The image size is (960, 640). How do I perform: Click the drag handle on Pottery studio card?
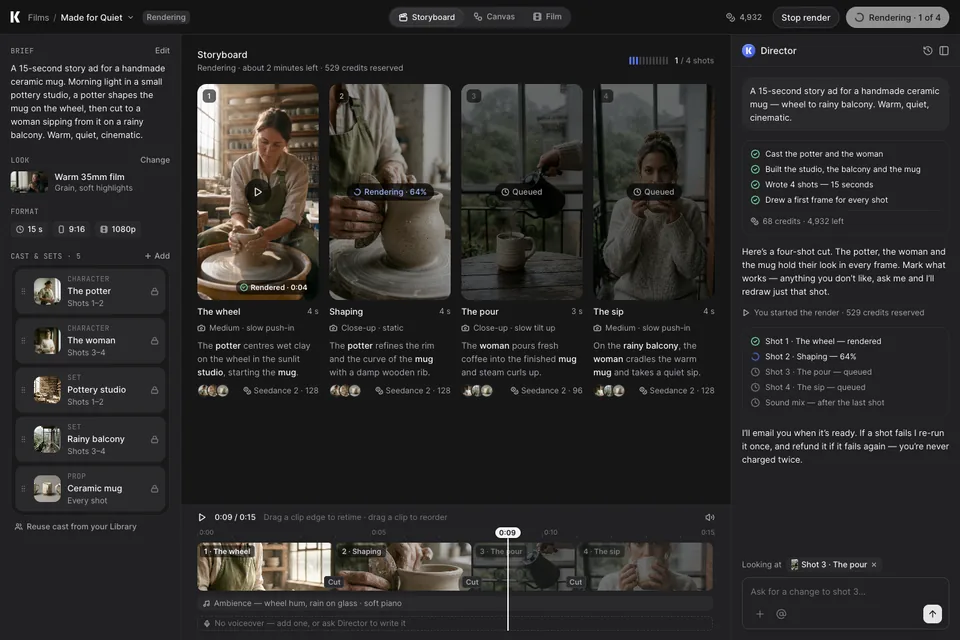(23, 390)
